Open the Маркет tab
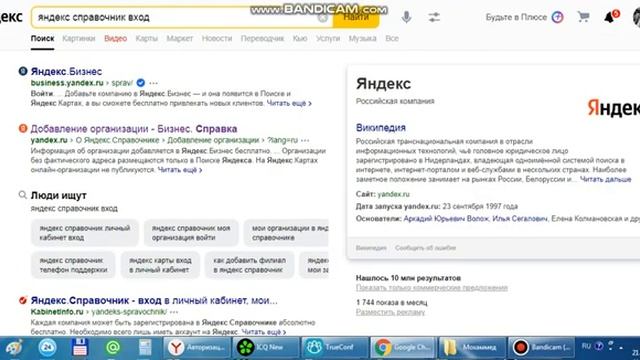Screen dimensions: 640x360 [180, 38]
